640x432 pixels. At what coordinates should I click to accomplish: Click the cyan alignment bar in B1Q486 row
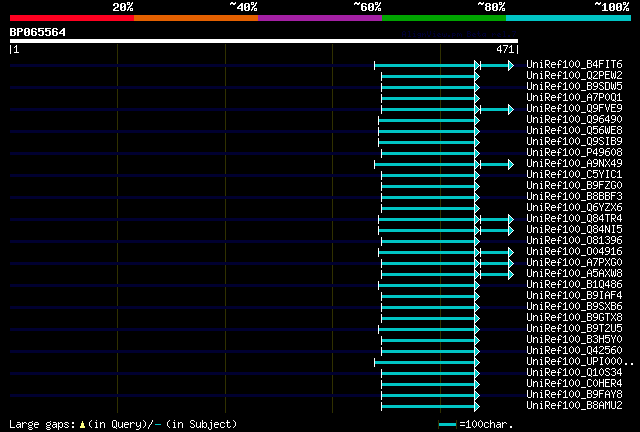click(429, 286)
